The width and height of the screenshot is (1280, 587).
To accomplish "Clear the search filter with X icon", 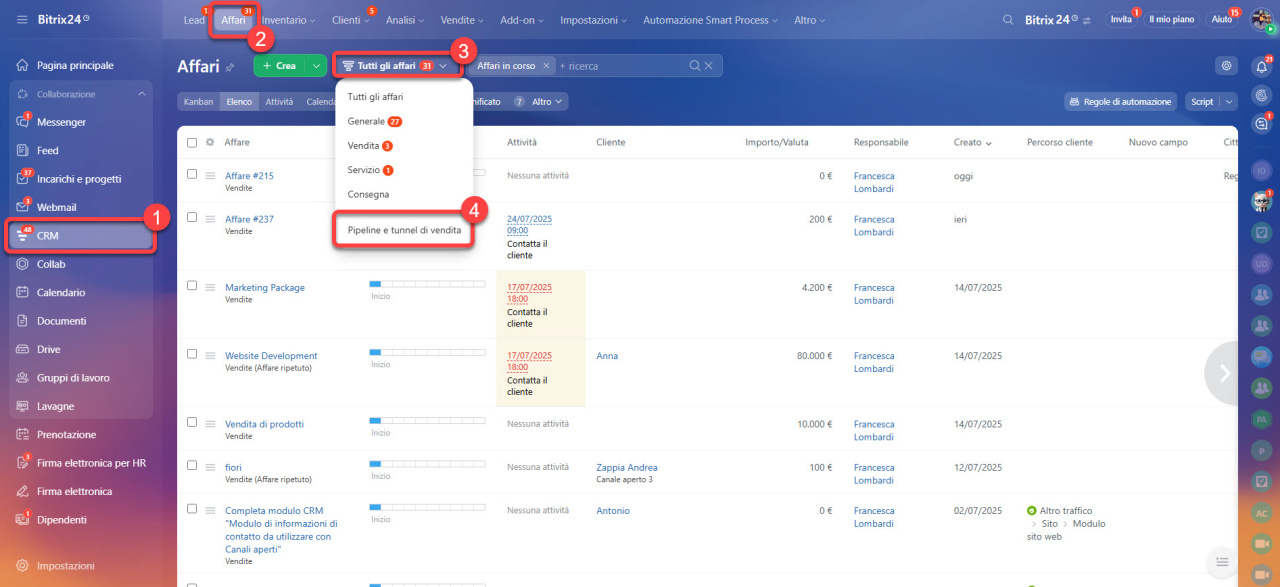I will coord(709,66).
